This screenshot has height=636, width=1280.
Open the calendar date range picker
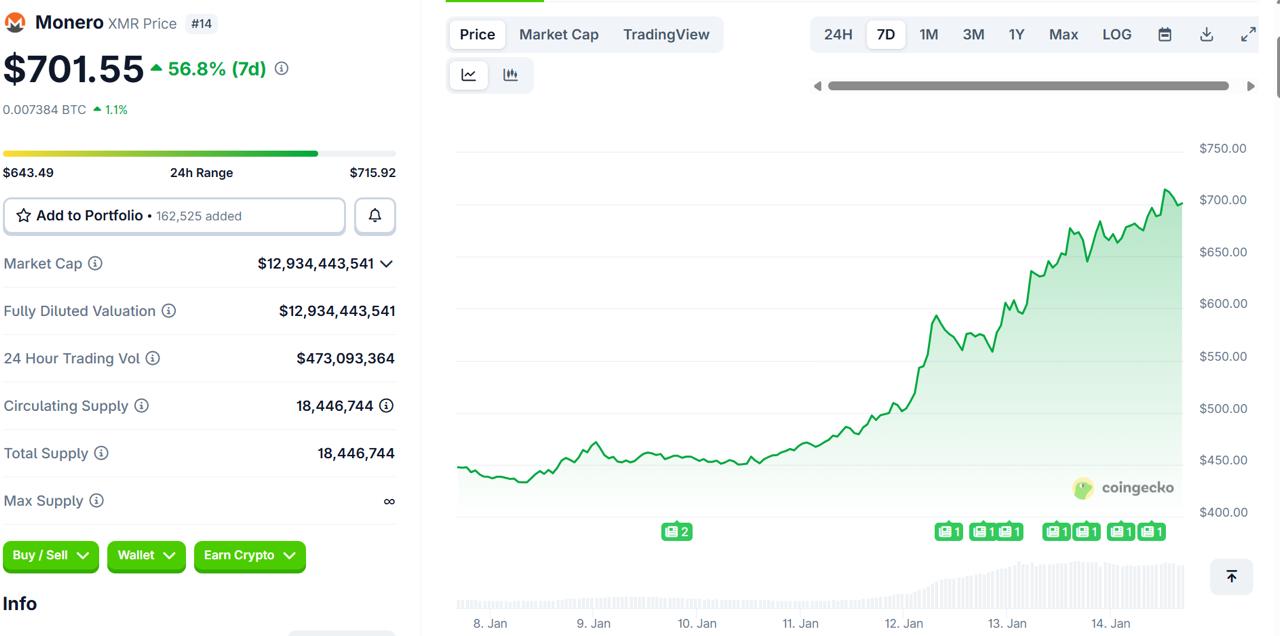[x=1164, y=33]
